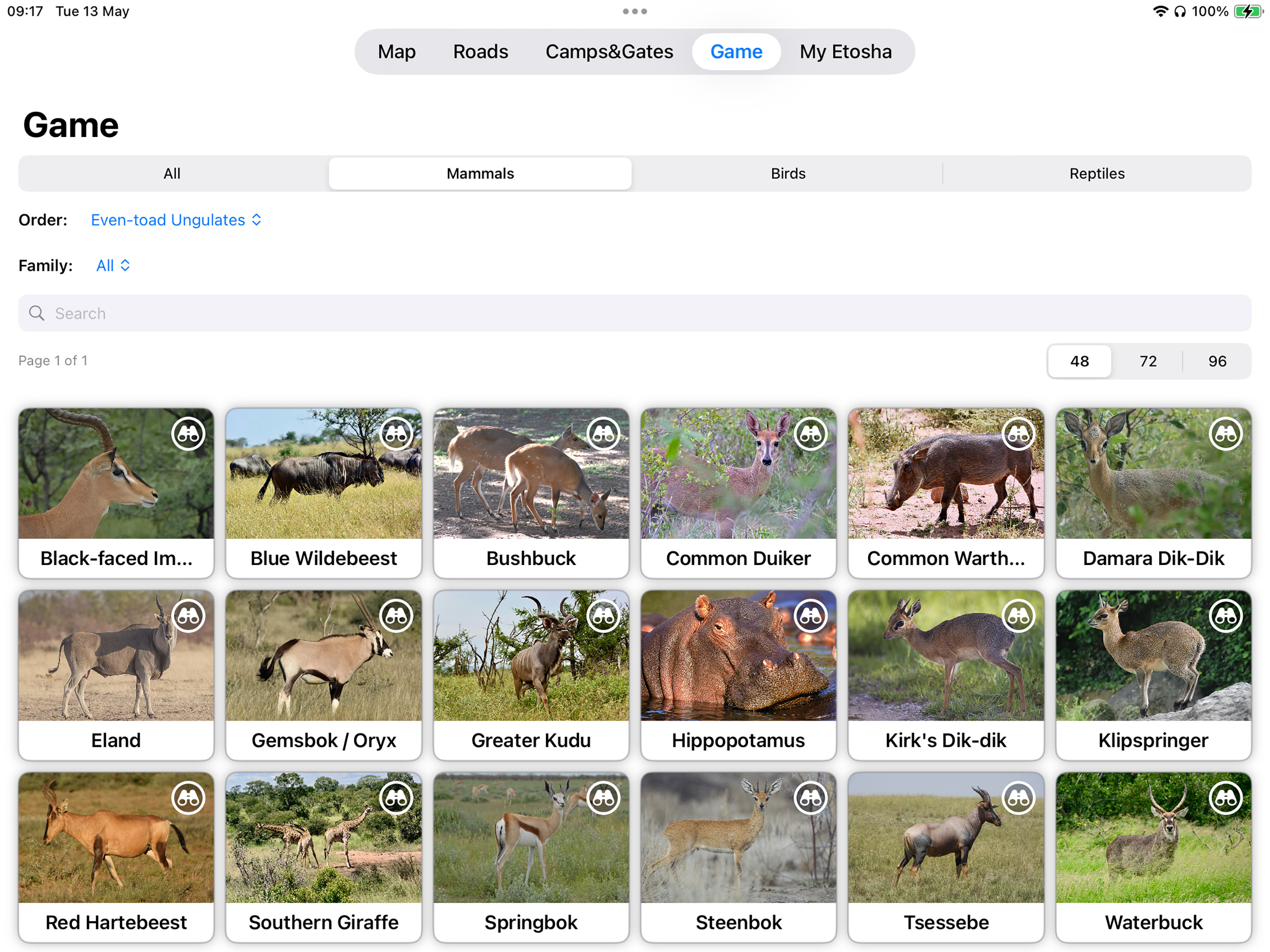Image resolution: width=1270 pixels, height=952 pixels.
Task: Tap binoculars icon on Klipspringer card
Action: pos(1226,616)
